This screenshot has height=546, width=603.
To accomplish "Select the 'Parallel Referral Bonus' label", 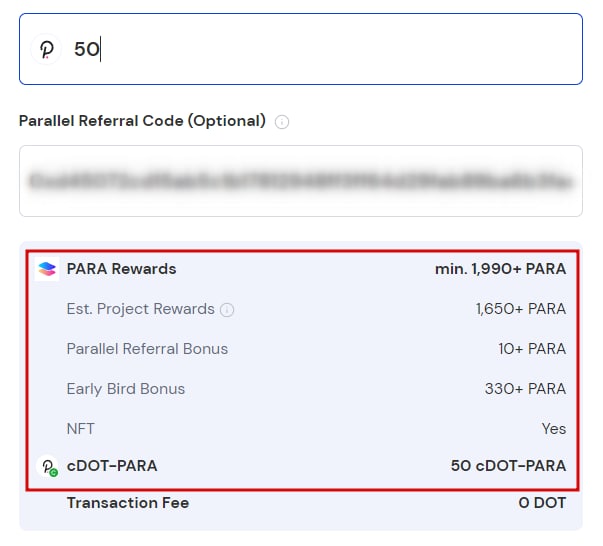I will pos(147,349).
